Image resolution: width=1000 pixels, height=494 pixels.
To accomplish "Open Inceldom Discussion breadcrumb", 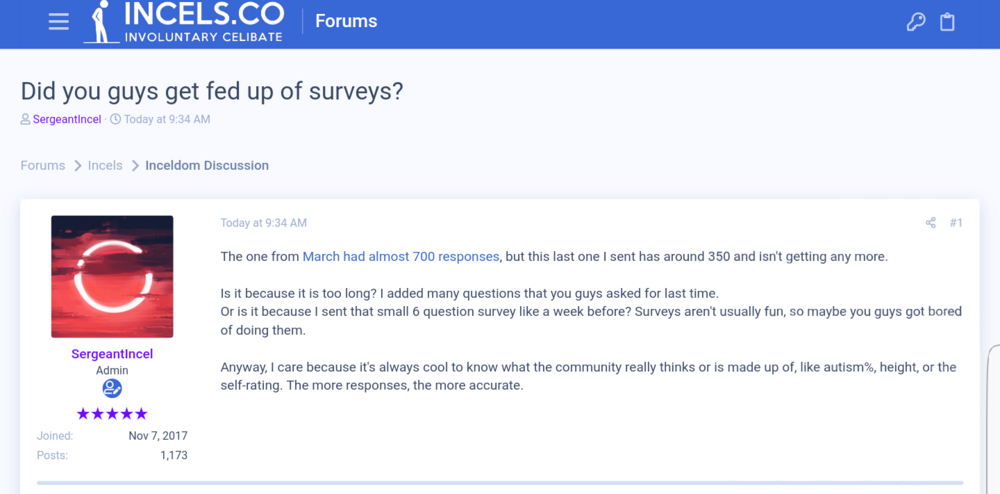I will [207, 166].
